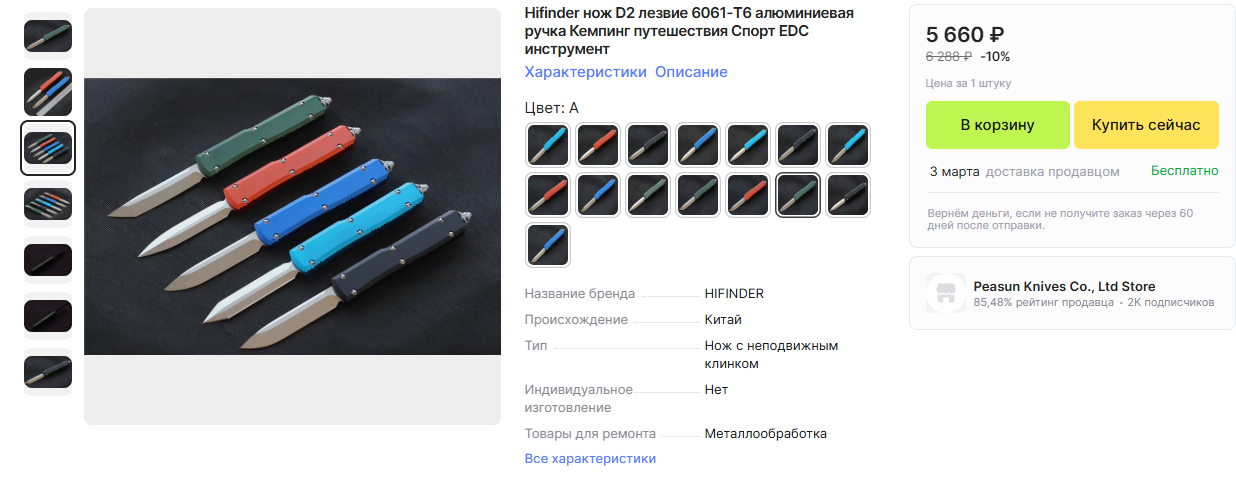Choose the blue knife swatch in the last row
Screen dimensions: 1236x477
(548, 245)
